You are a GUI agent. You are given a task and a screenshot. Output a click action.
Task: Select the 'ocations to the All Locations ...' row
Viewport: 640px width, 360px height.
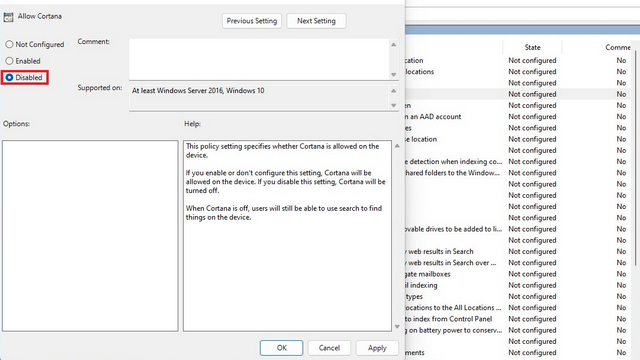(x=518, y=308)
